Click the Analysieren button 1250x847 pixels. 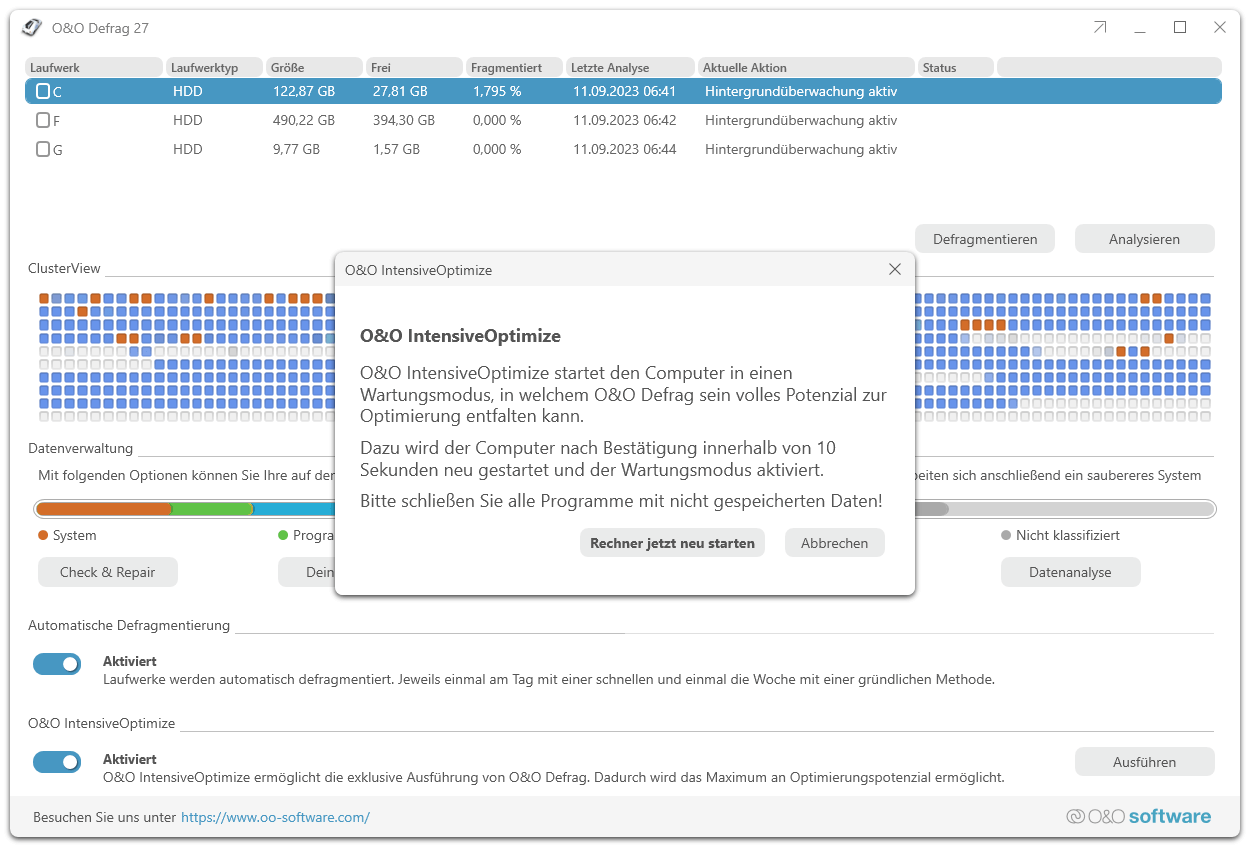click(1145, 239)
